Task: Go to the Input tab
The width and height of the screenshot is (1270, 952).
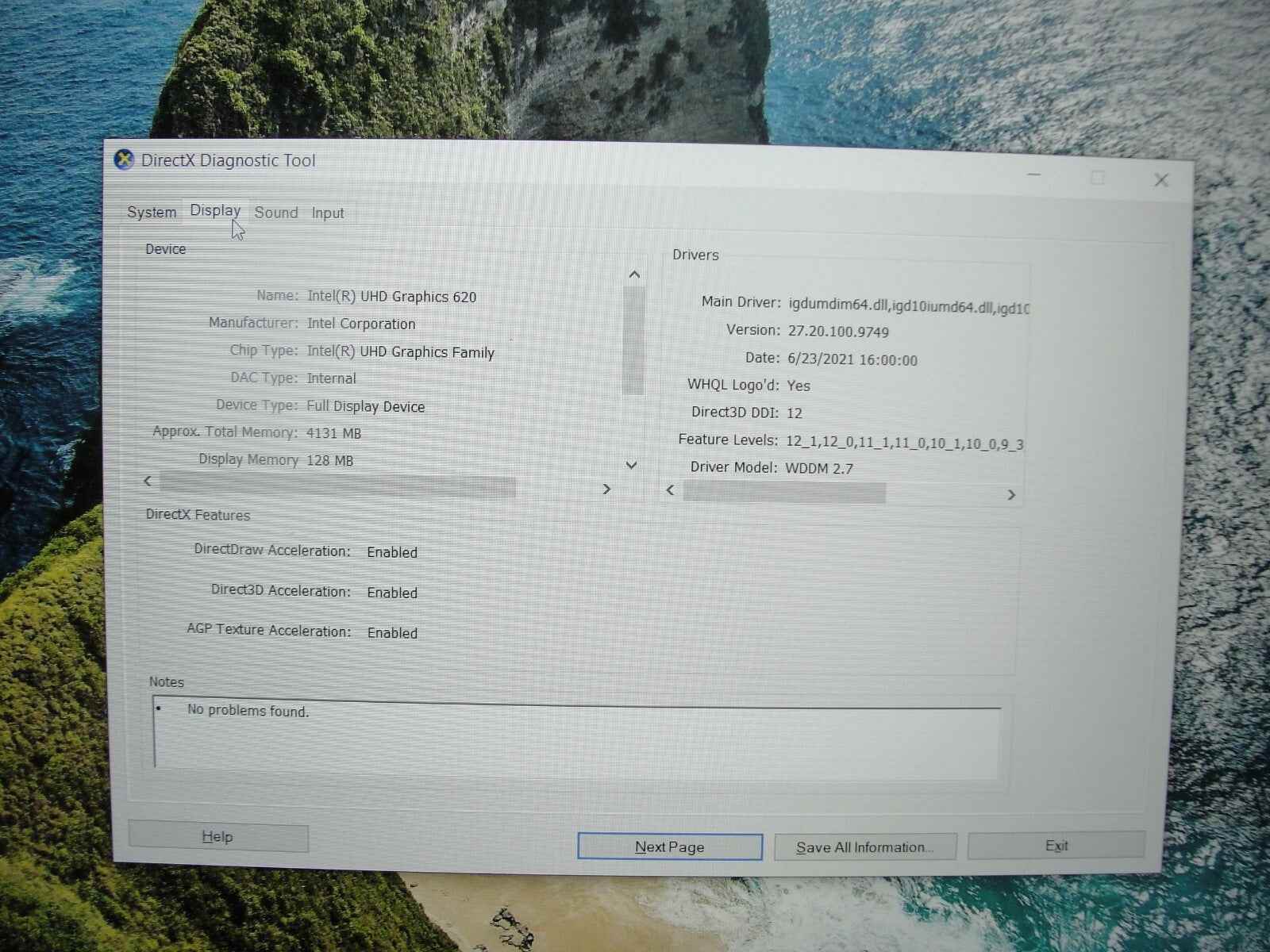Action: pos(328,213)
